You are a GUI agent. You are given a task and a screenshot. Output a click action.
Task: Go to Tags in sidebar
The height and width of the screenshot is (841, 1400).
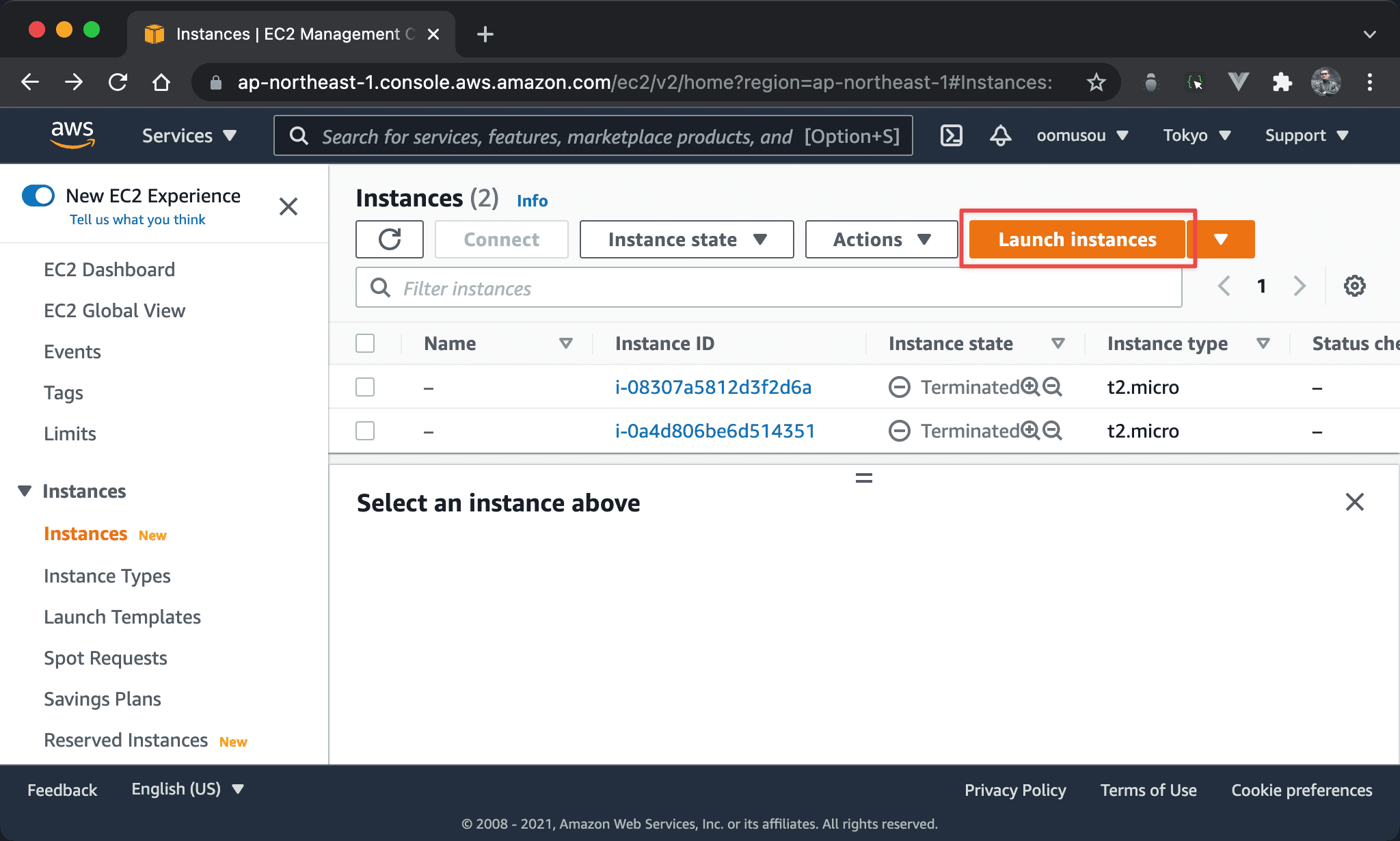(64, 392)
